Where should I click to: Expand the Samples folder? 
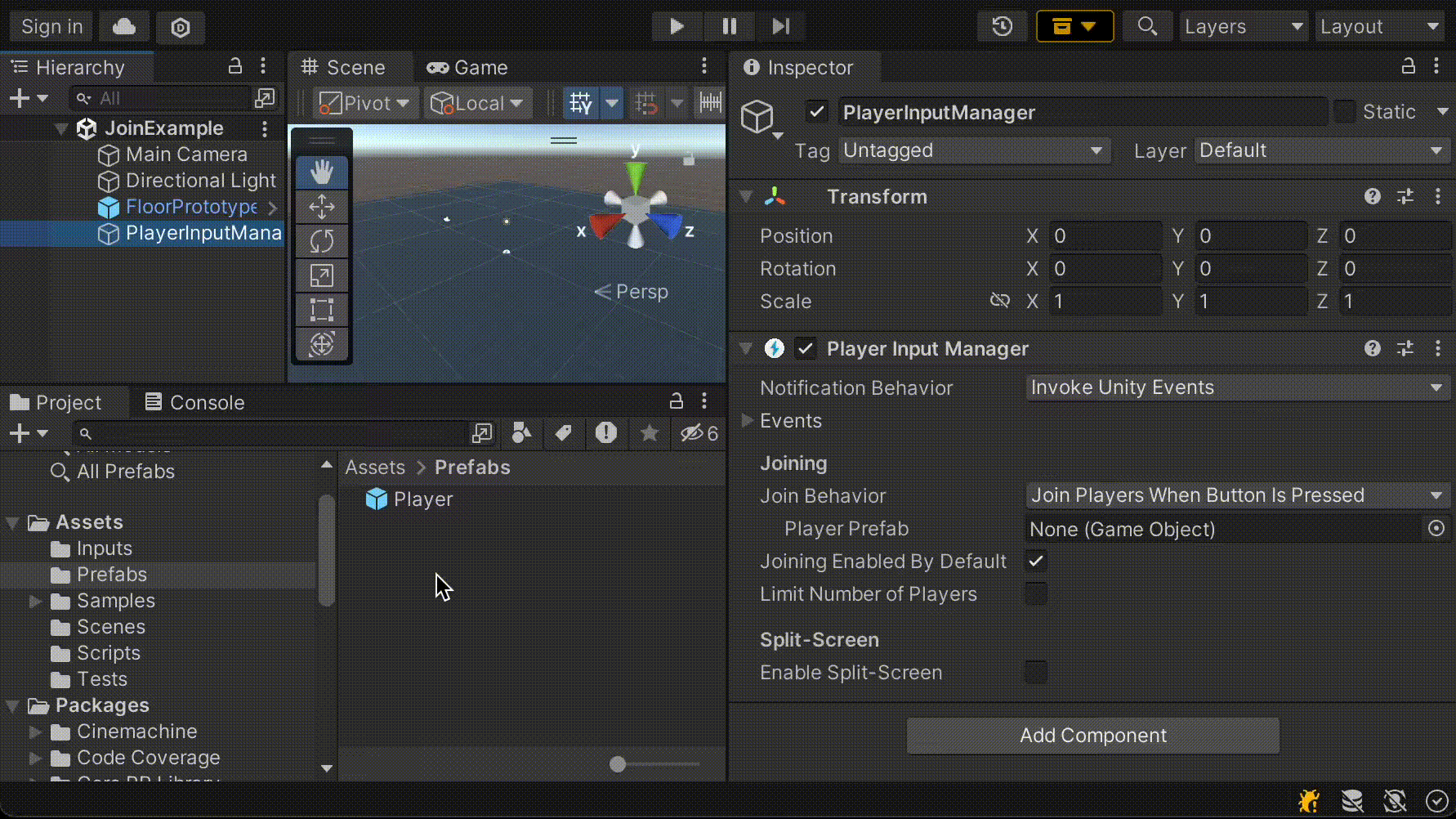(35, 601)
